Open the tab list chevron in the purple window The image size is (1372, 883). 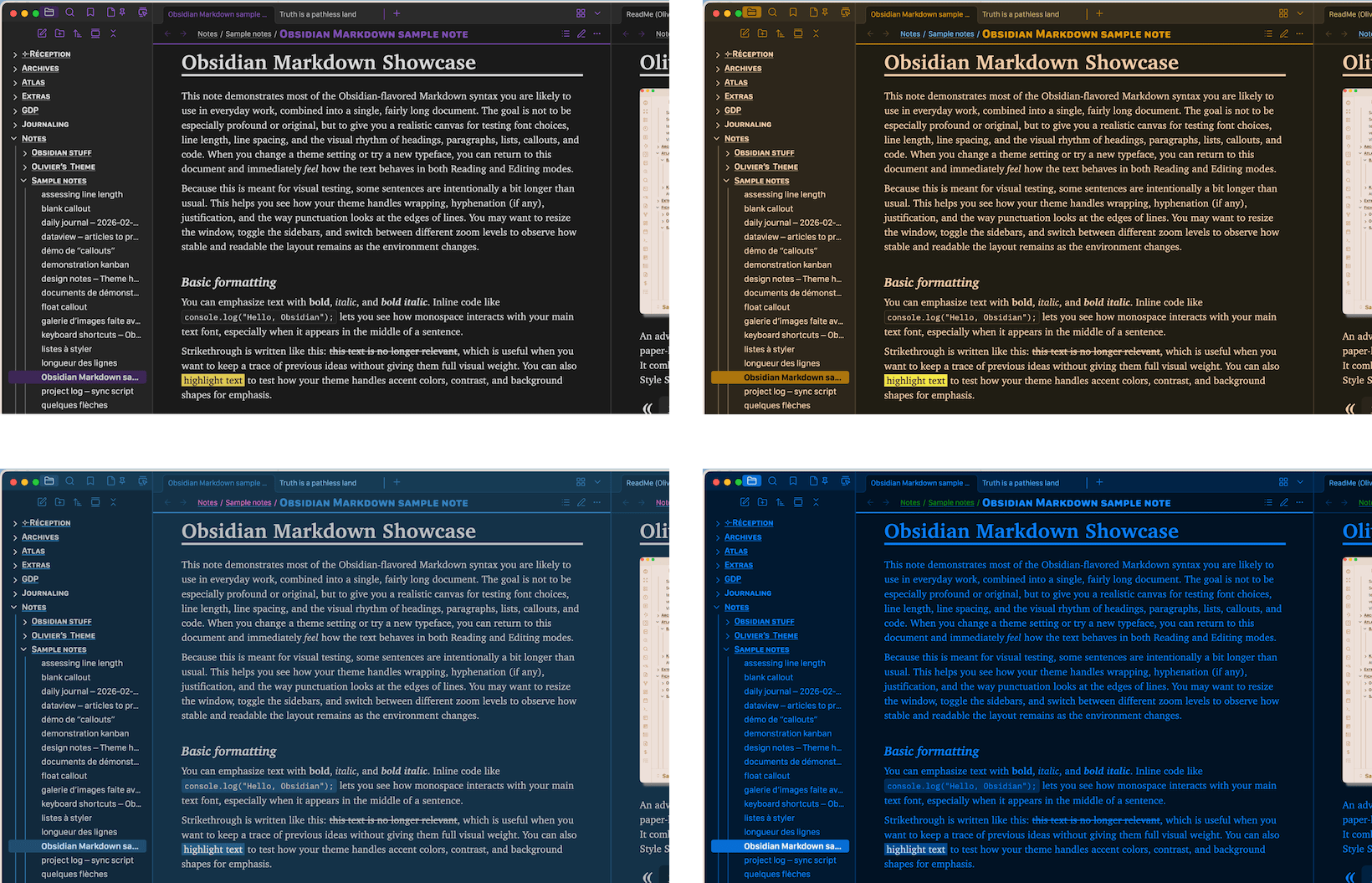[597, 13]
